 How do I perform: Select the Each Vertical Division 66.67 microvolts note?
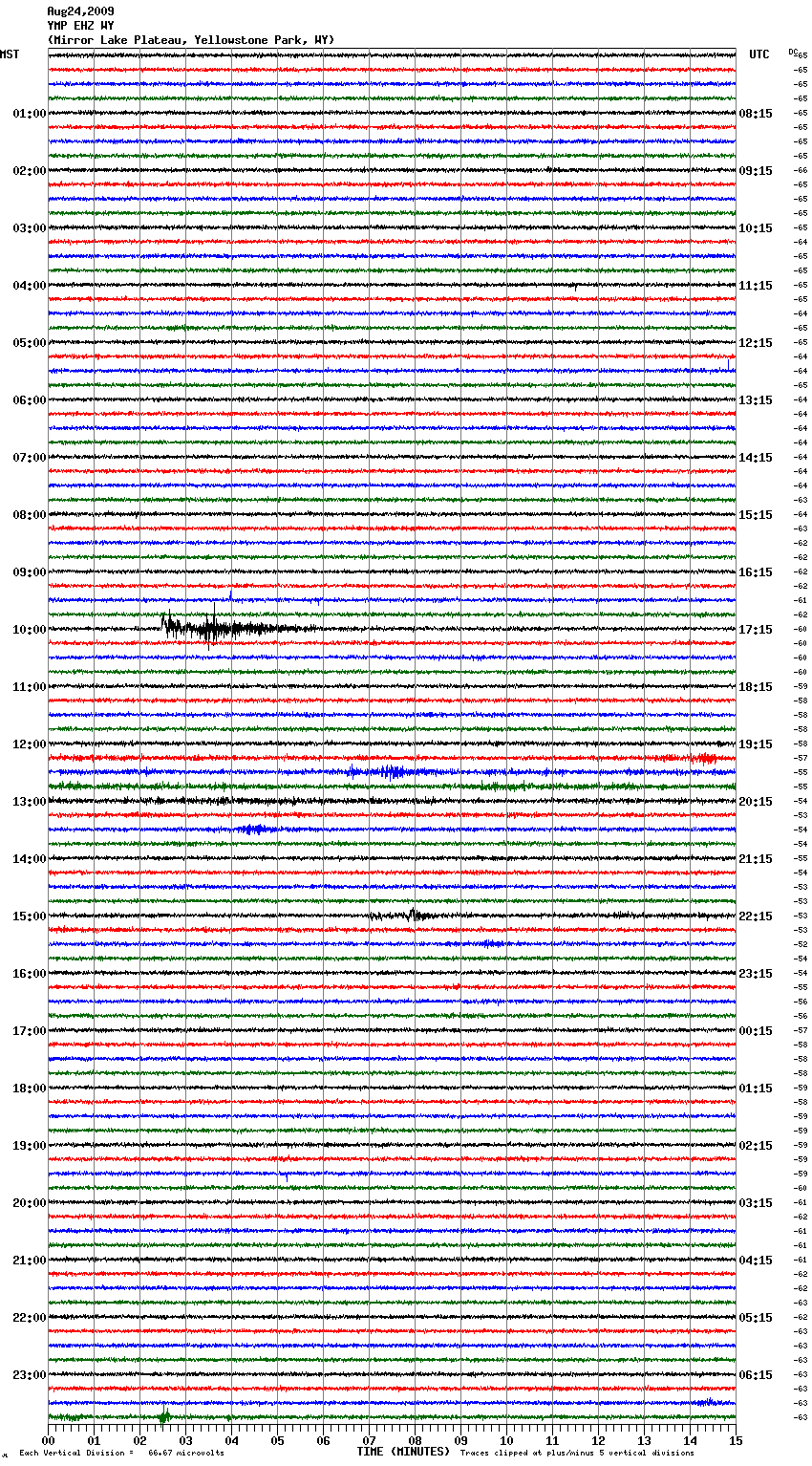[121, 1453]
